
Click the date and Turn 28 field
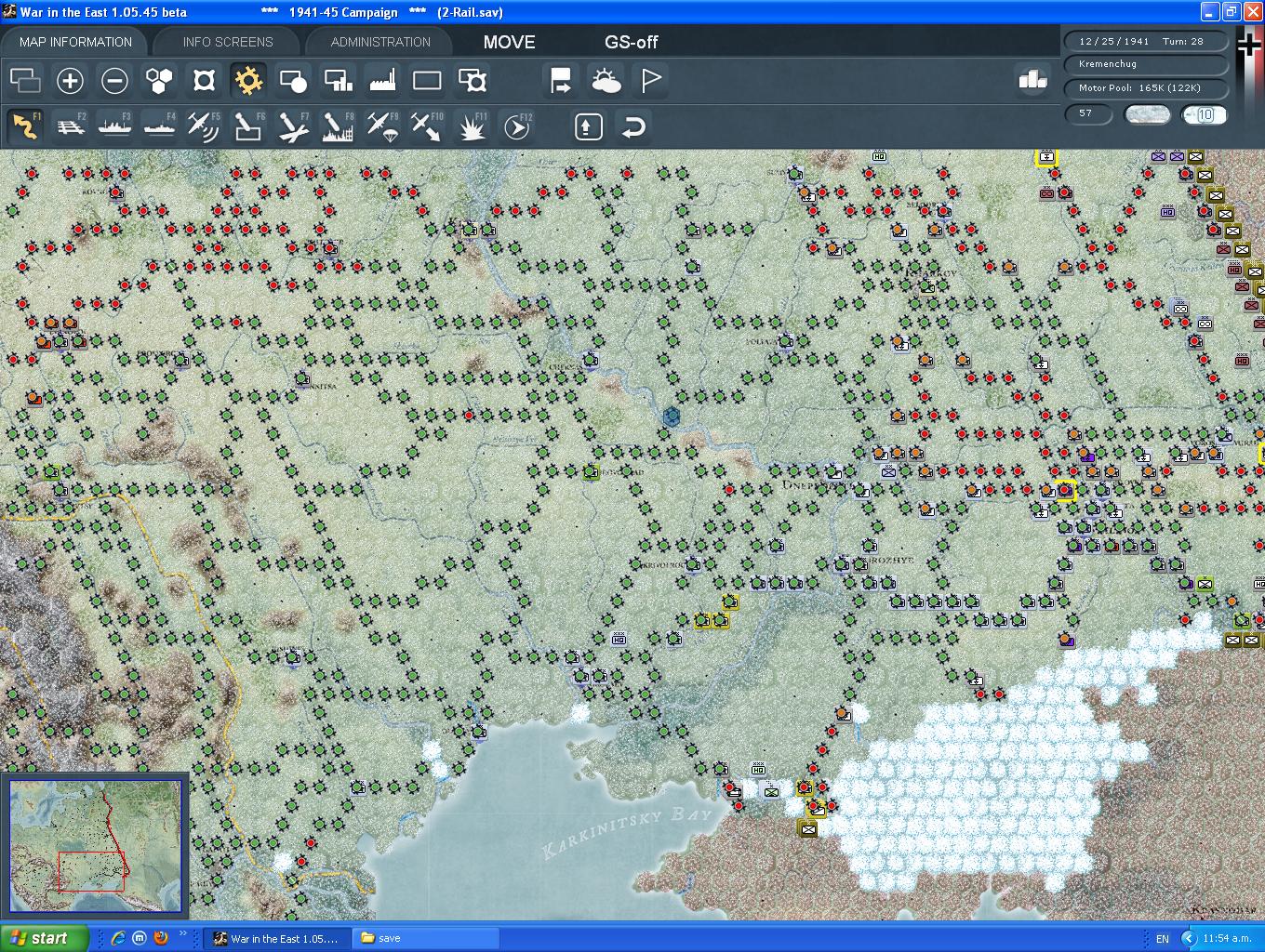point(1146,42)
